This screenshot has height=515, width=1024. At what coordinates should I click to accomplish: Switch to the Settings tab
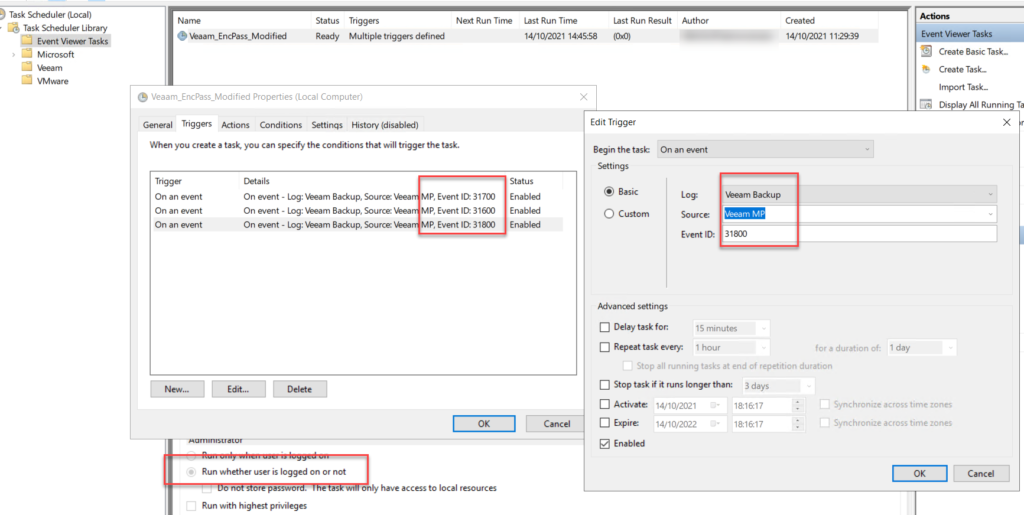click(327, 125)
